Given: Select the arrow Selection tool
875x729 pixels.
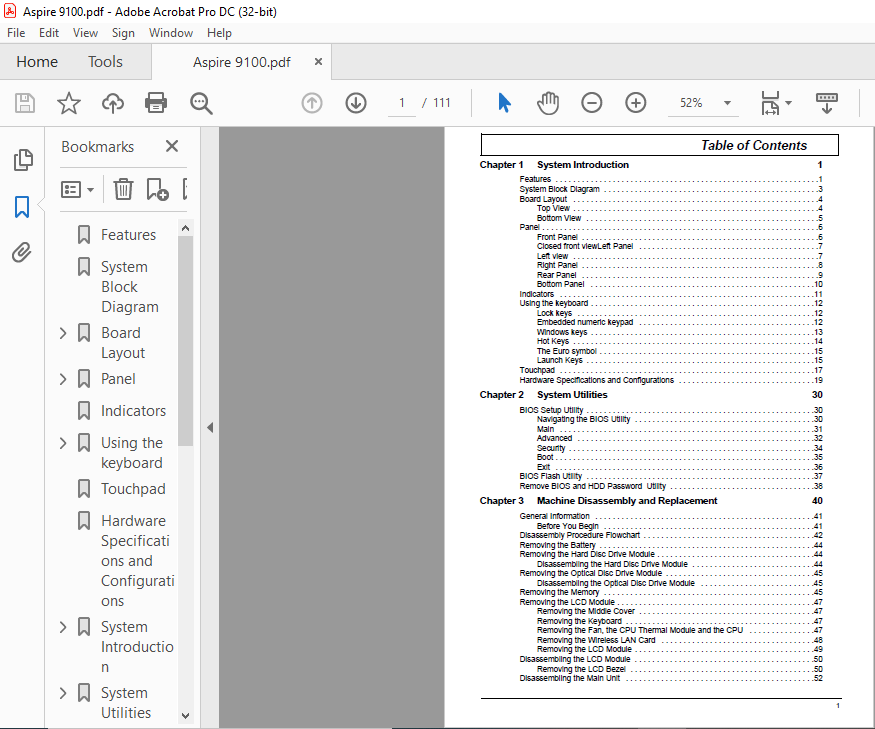Looking at the screenshot, I should coord(504,103).
